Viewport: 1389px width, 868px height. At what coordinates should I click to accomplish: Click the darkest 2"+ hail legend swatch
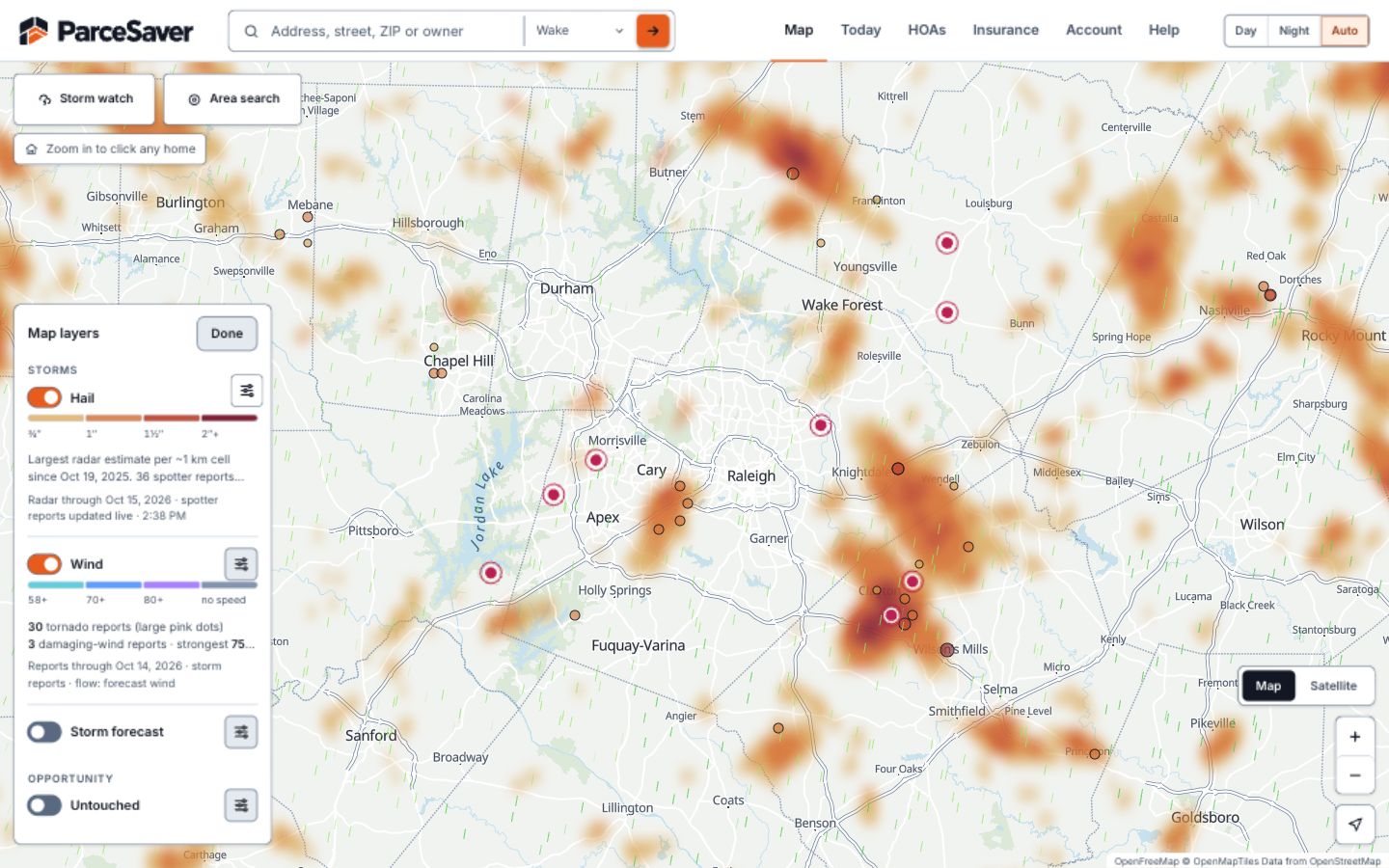[230, 419]
